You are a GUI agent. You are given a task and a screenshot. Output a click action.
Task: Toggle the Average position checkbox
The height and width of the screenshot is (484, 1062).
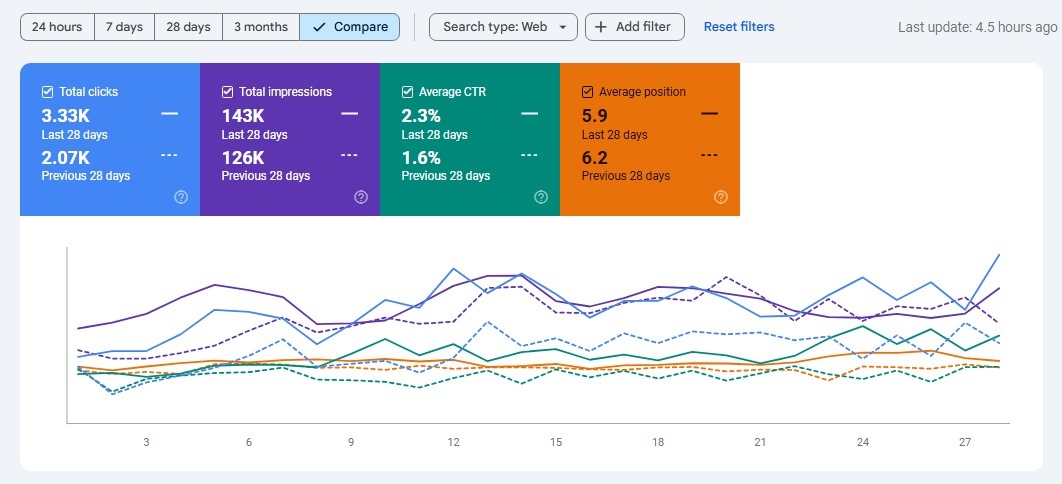588,92
